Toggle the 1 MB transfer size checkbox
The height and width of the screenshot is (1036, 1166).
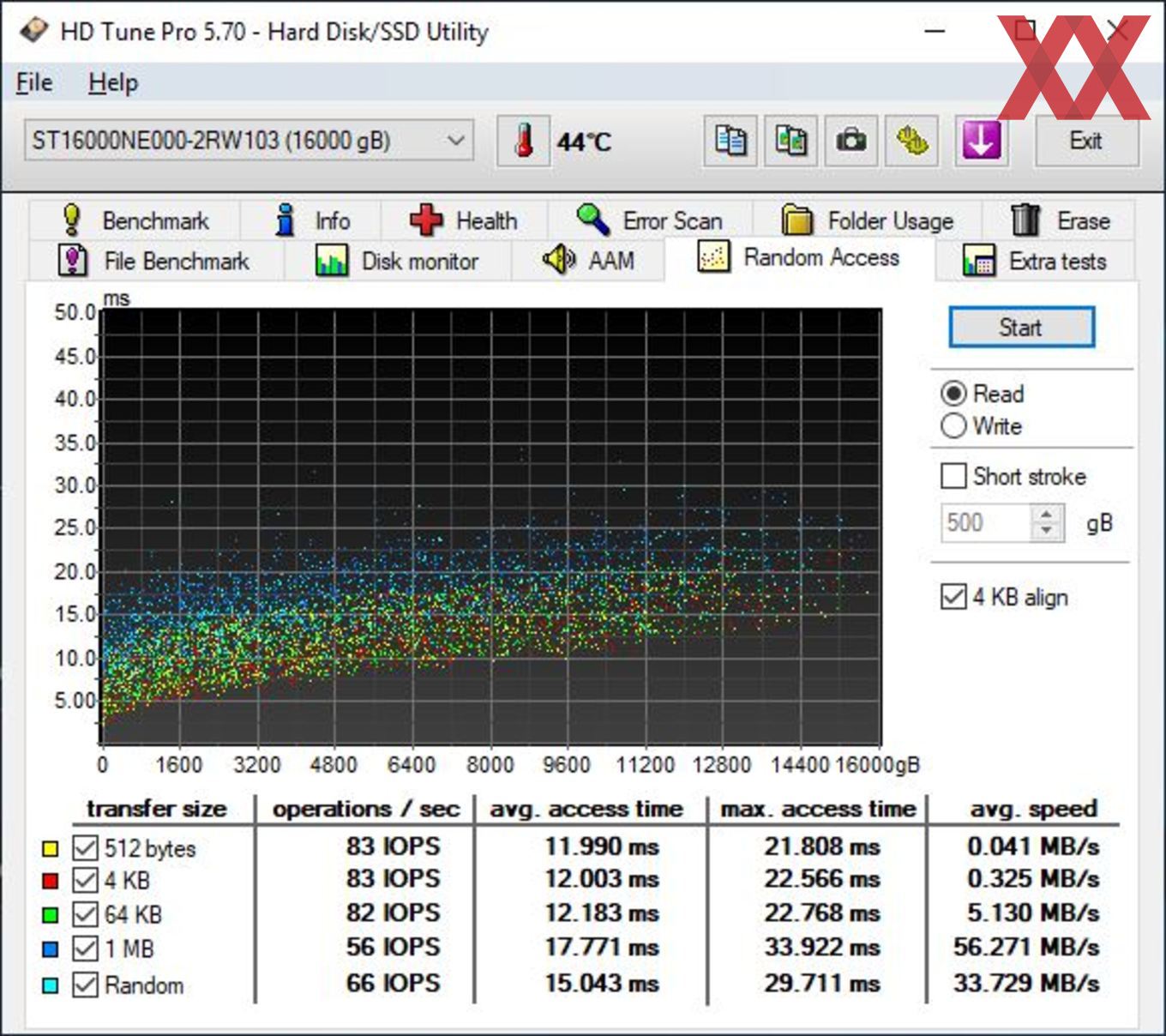(x=85, y=949)
